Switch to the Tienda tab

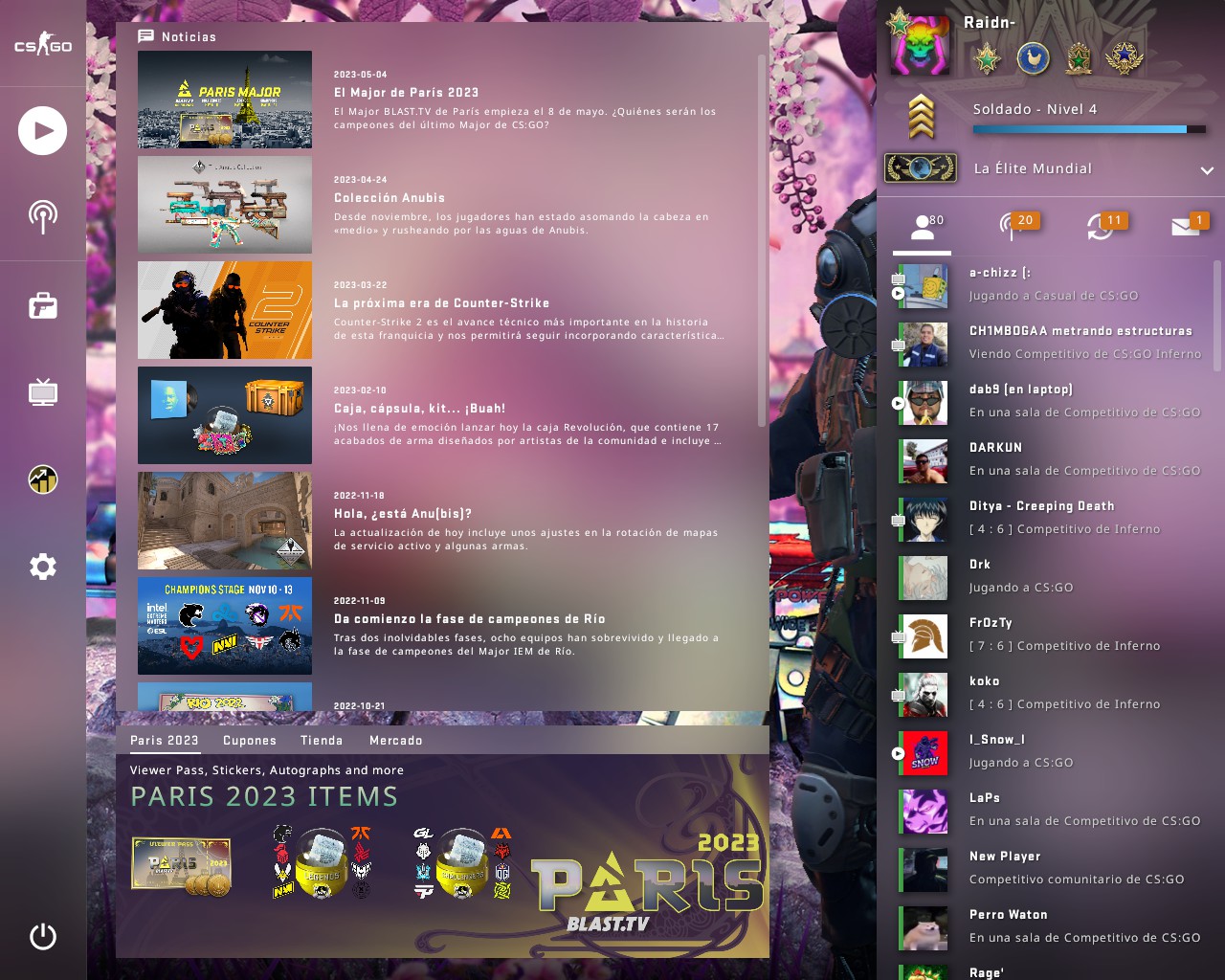322,741
